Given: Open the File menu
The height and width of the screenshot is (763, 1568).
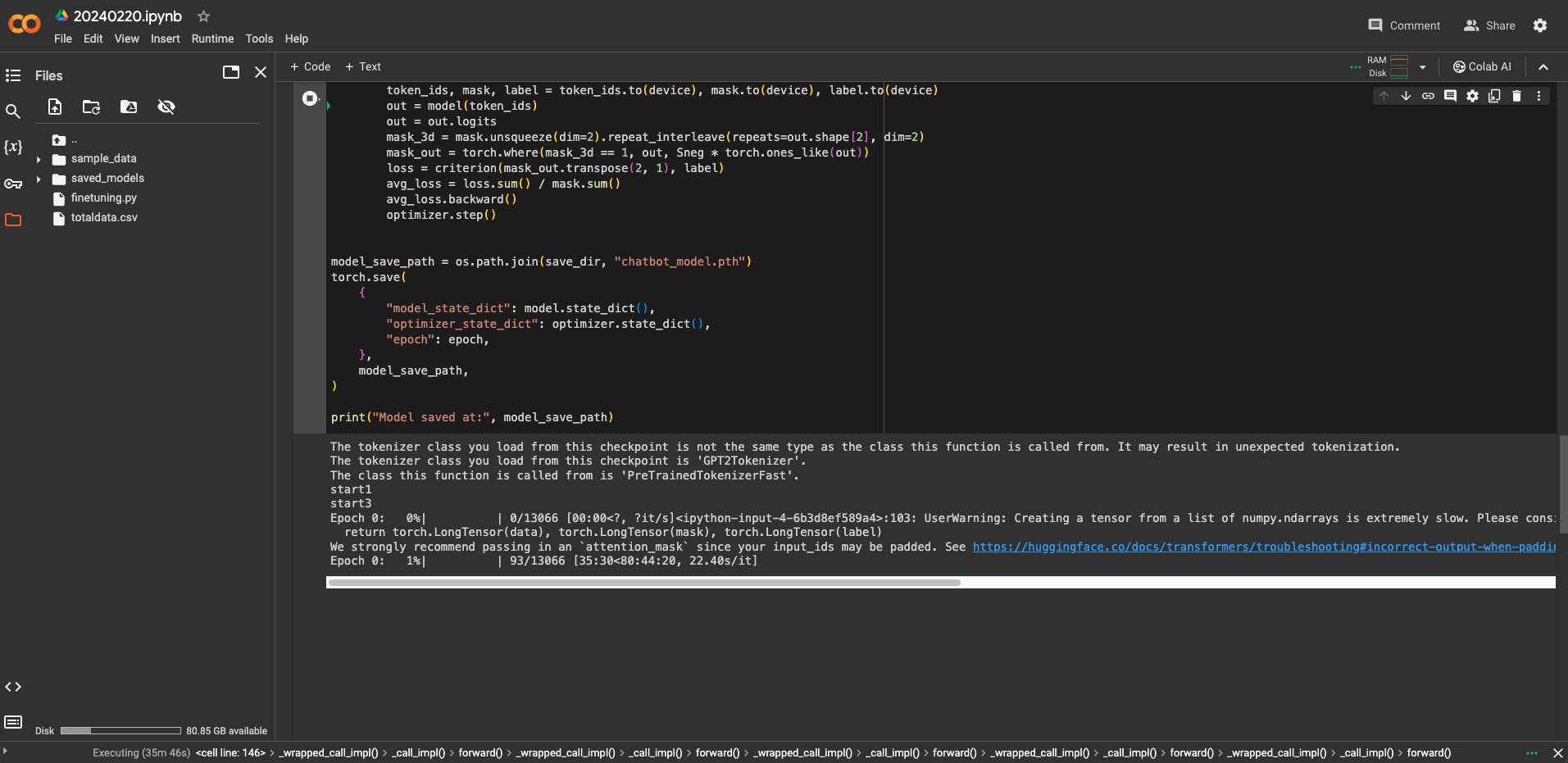Looking at the screenshot, I should click(x=63, y=39).
